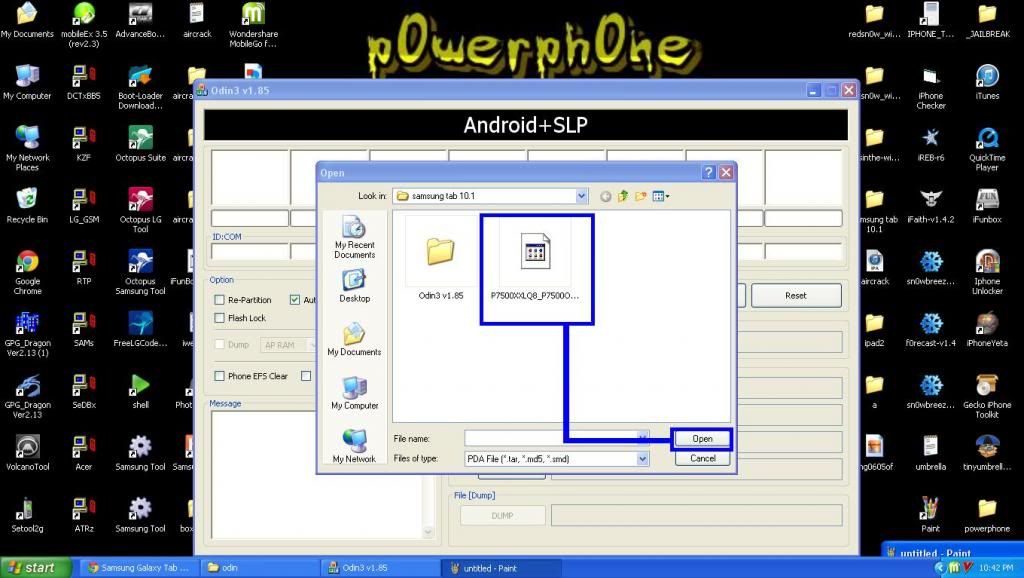Select the My Network Places desktop icon
Screen dimensions: 1024x578
click(x=27, y=148)
